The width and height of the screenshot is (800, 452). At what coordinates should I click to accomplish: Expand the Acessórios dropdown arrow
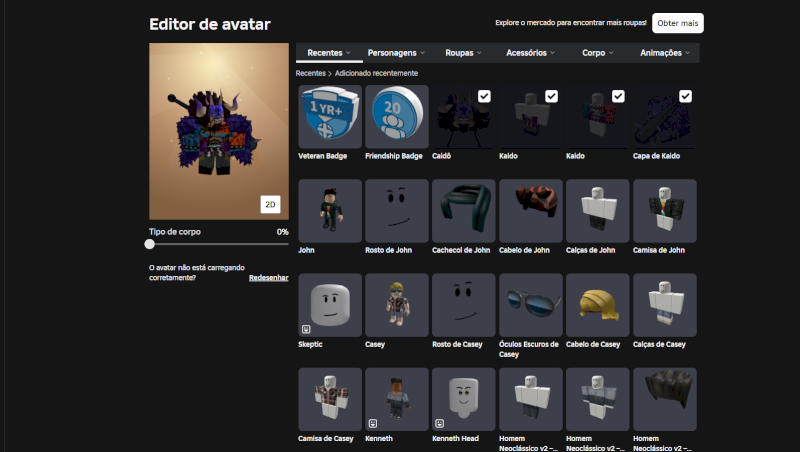click(553, 53)
